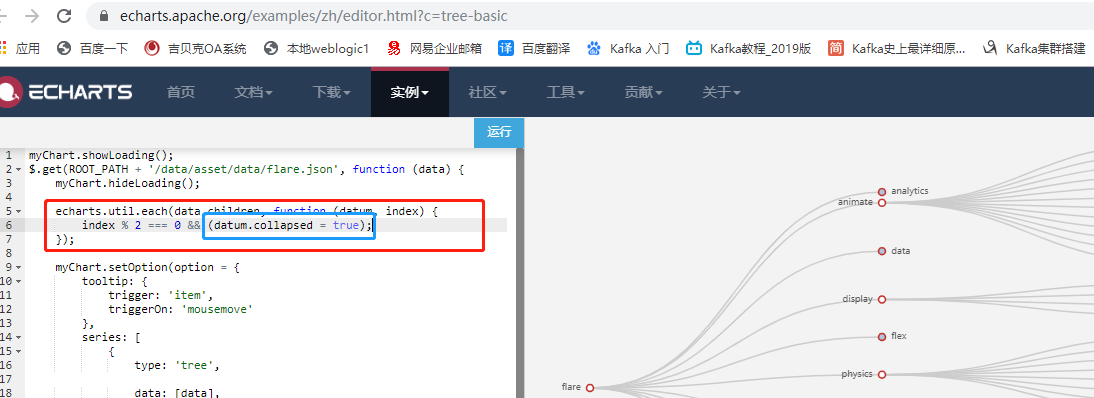The width and height of the screenshot is (1094, 398).
Task: Open the 本地weblogic1 bookmark
Action: pyautogui.click(x=316, y=48)
